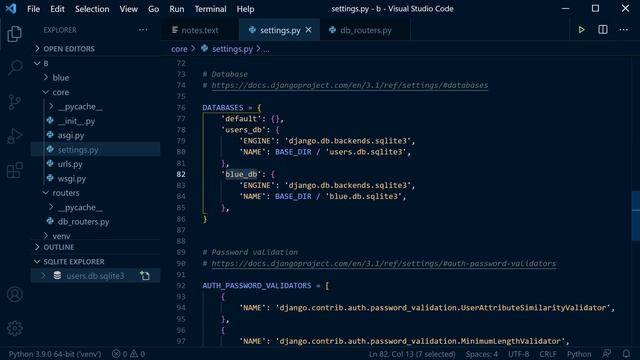Switch to the db_routers.py tab
640x360 pixels.
pyautogui.click(x=366, y=30)
